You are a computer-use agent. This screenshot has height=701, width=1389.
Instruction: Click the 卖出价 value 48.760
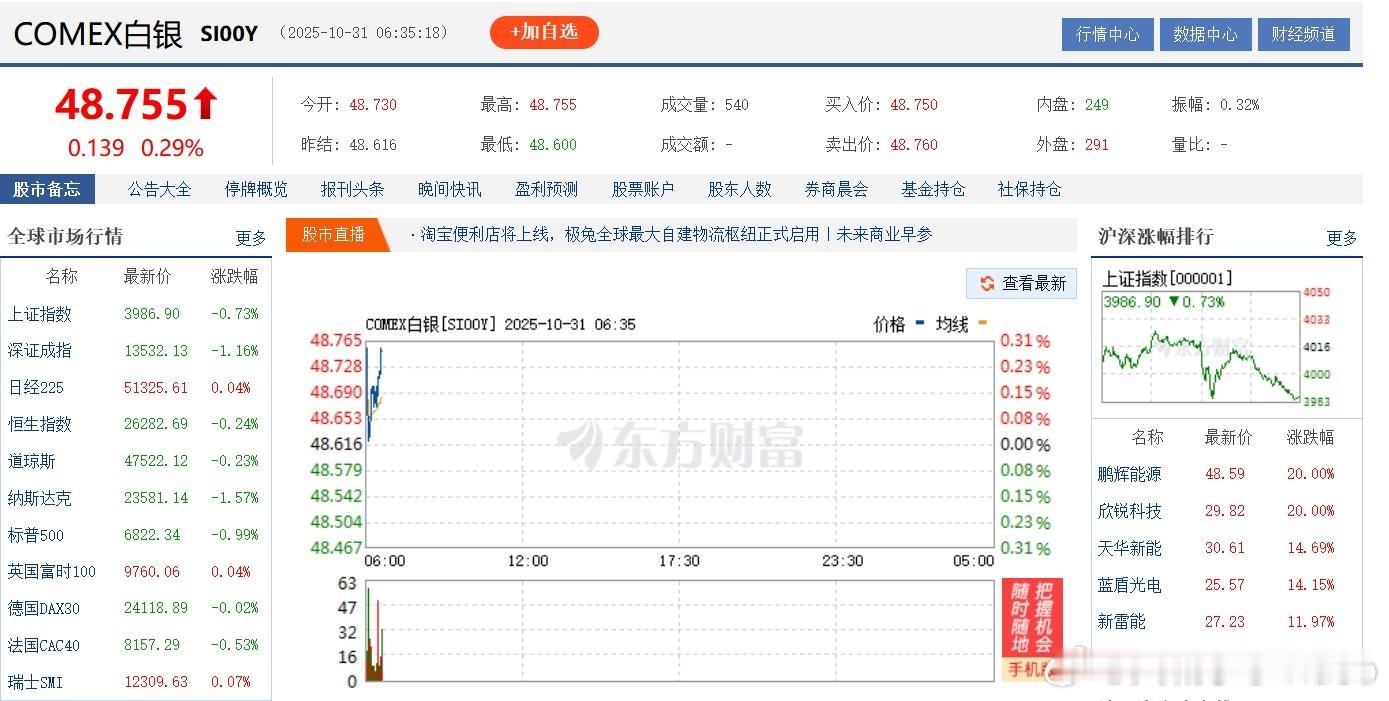[914, 145]
